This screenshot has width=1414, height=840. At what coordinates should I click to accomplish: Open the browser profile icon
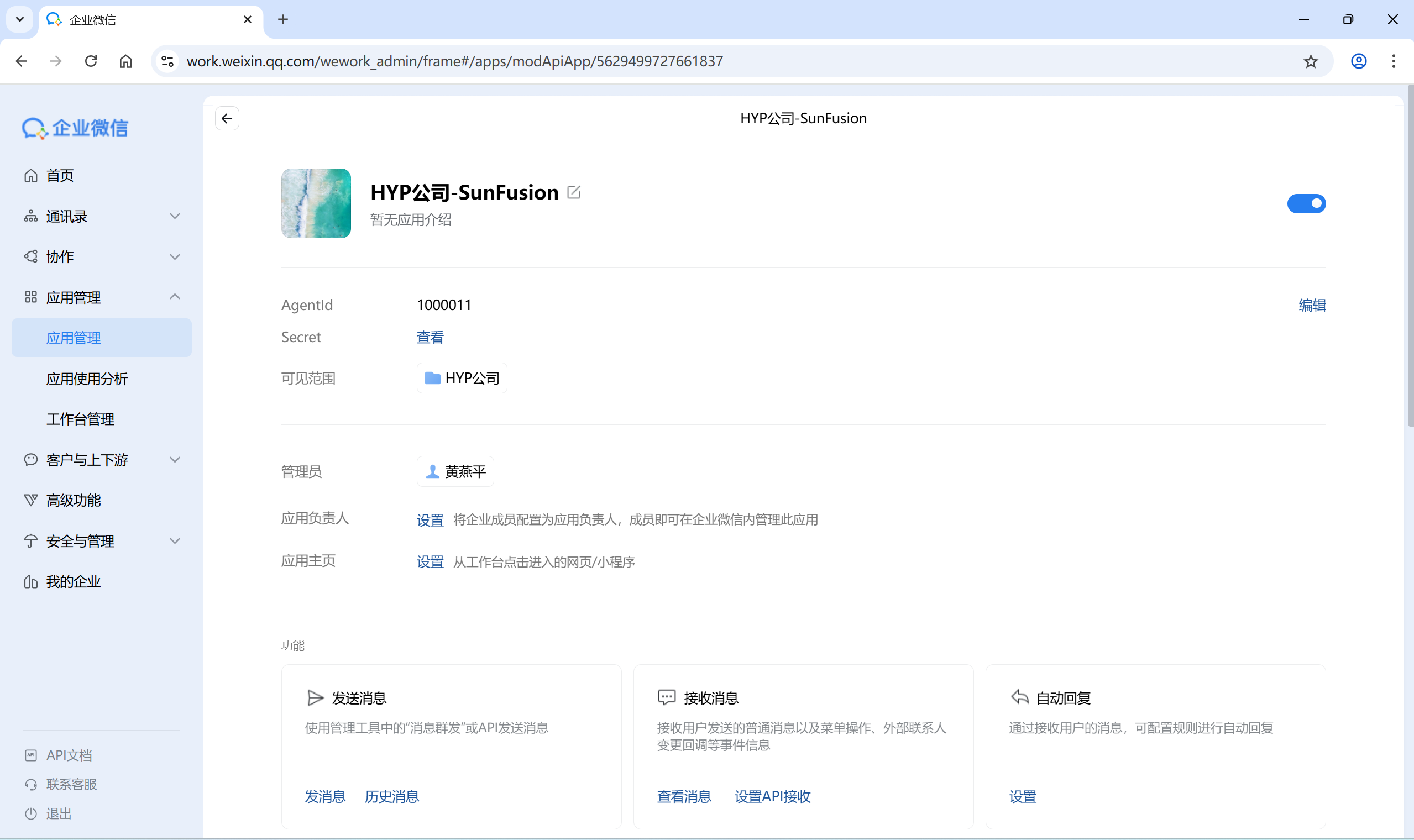pyautogui.click(x=1359, y=61)
